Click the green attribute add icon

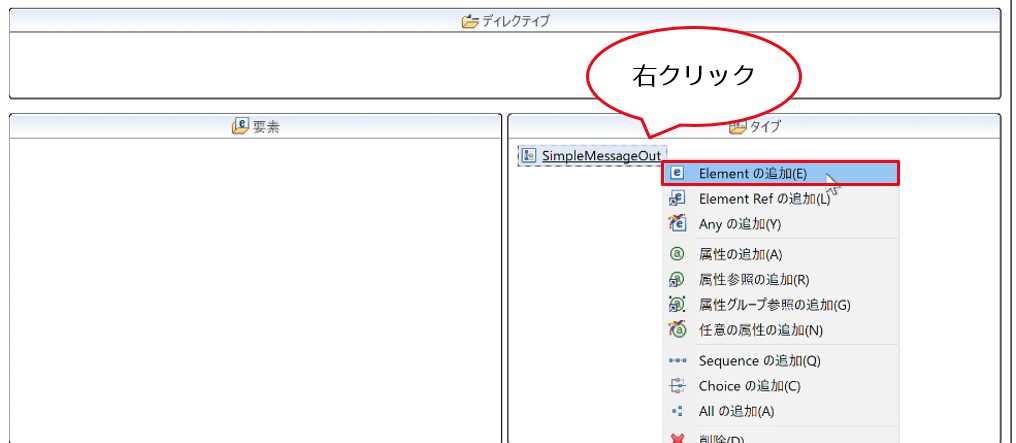tap(676, 254)
